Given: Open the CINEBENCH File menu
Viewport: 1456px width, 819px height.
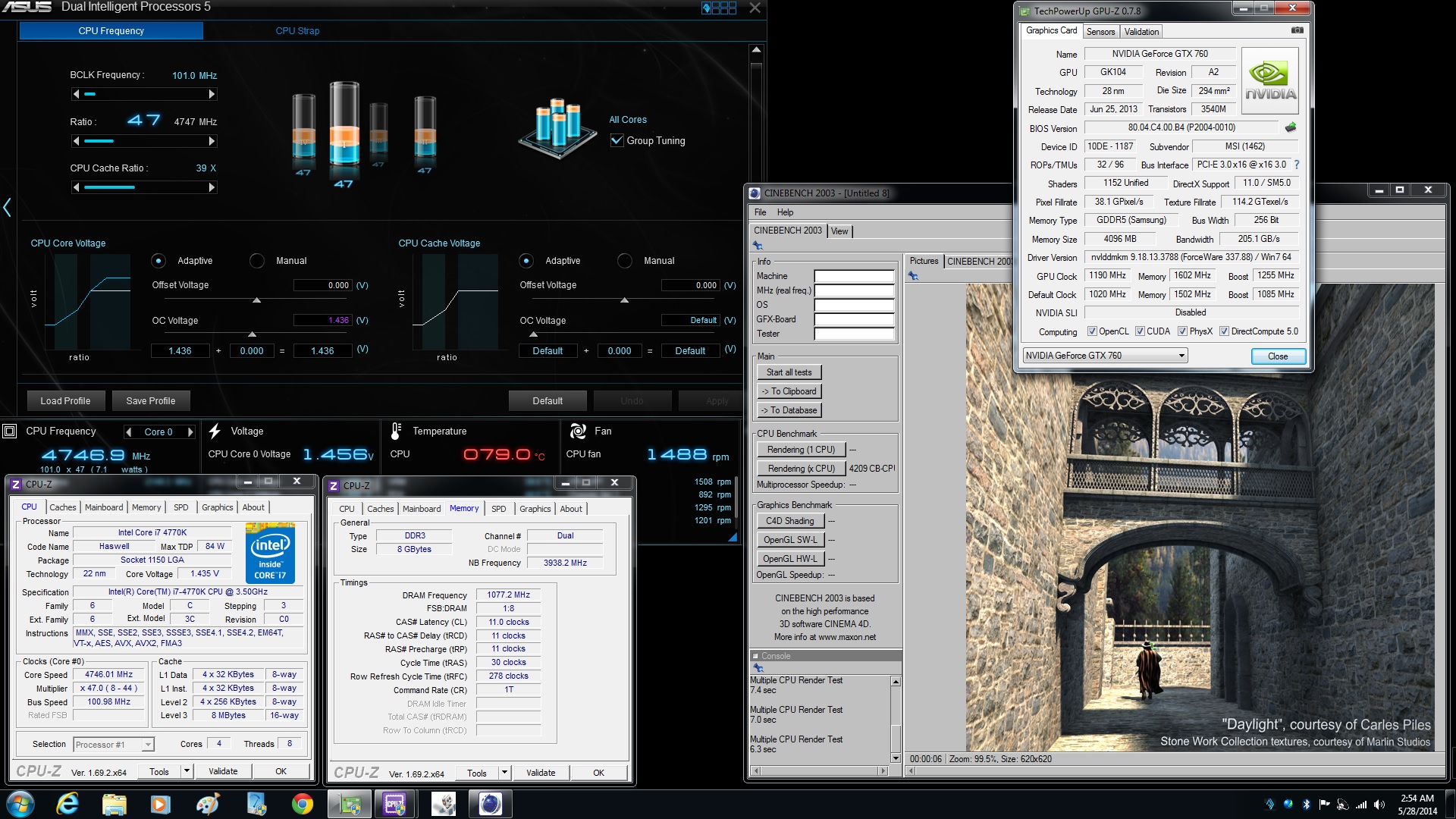Looking at the screenshot, I should 760,212.
